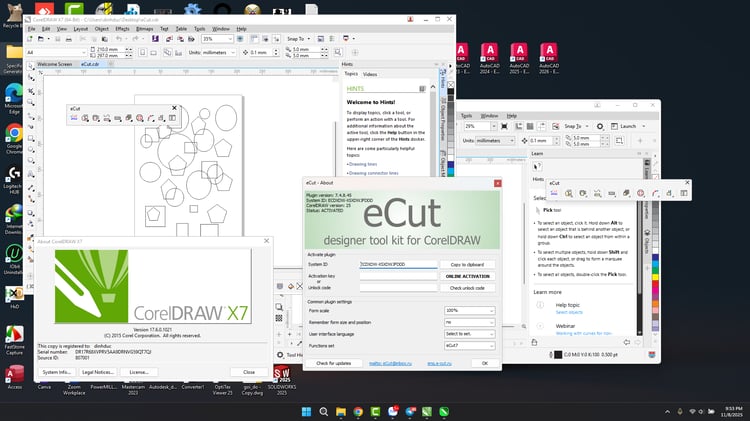Image resolution: width=750 pixels, height=421 pixels.
Task: Click the Undo arrow in X7 toolbar
Action: tap(120, 39)
